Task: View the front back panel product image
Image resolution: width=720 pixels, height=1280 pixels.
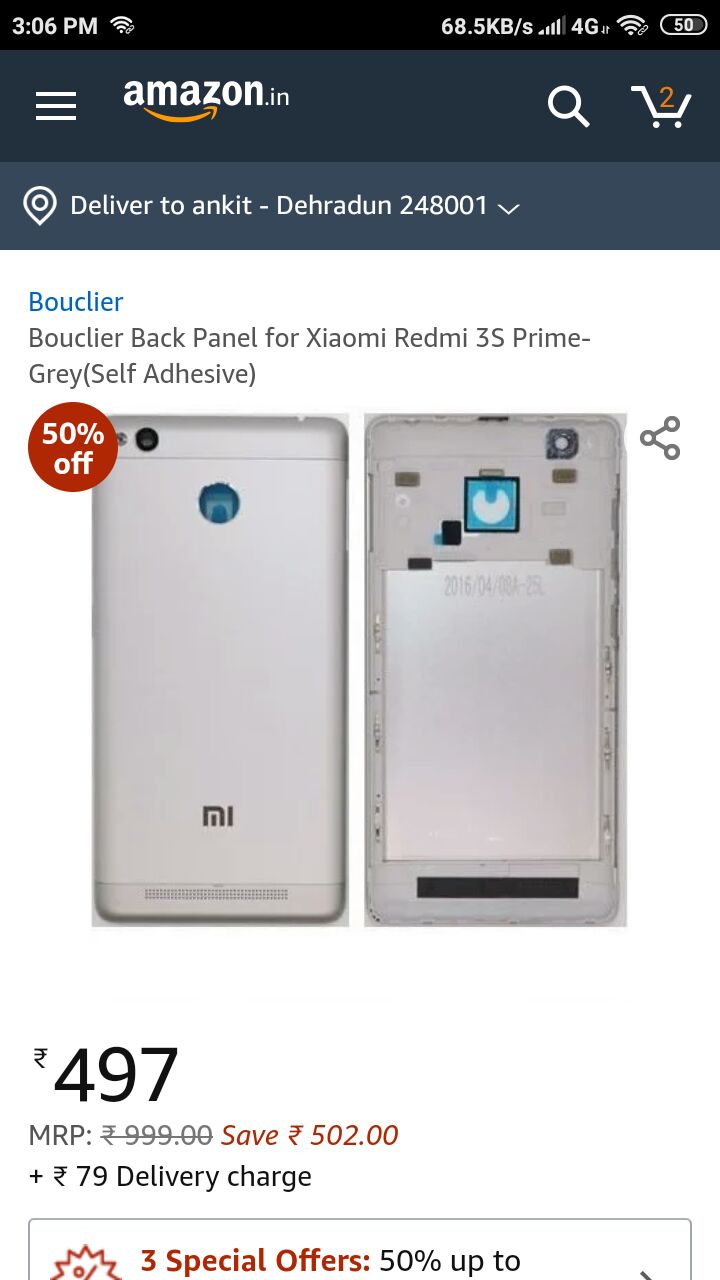Action: tap(221, 670)
